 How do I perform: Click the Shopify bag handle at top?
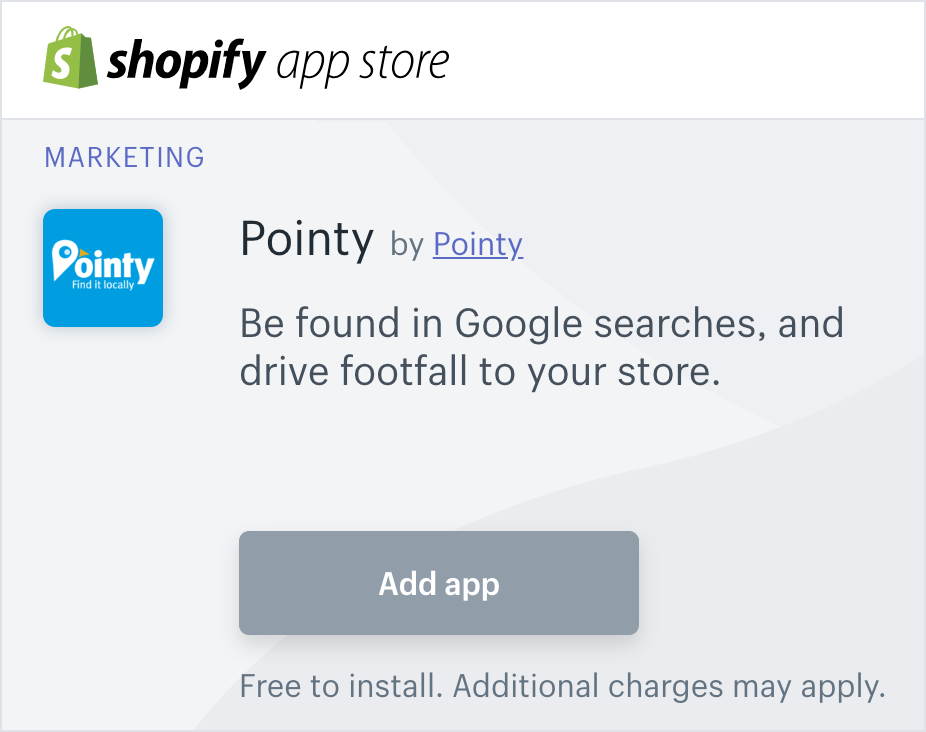[69, 32]
